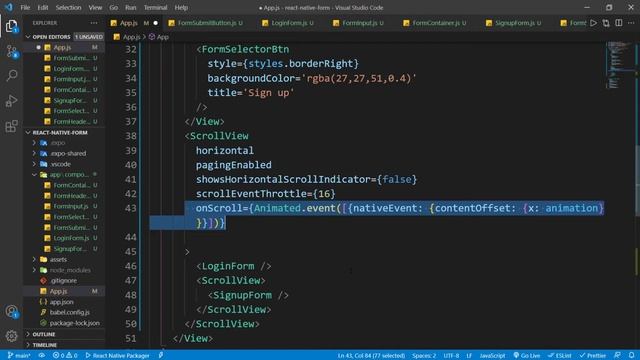
Task: Open the Accounts menu icon
Action: tap(11, 312)
